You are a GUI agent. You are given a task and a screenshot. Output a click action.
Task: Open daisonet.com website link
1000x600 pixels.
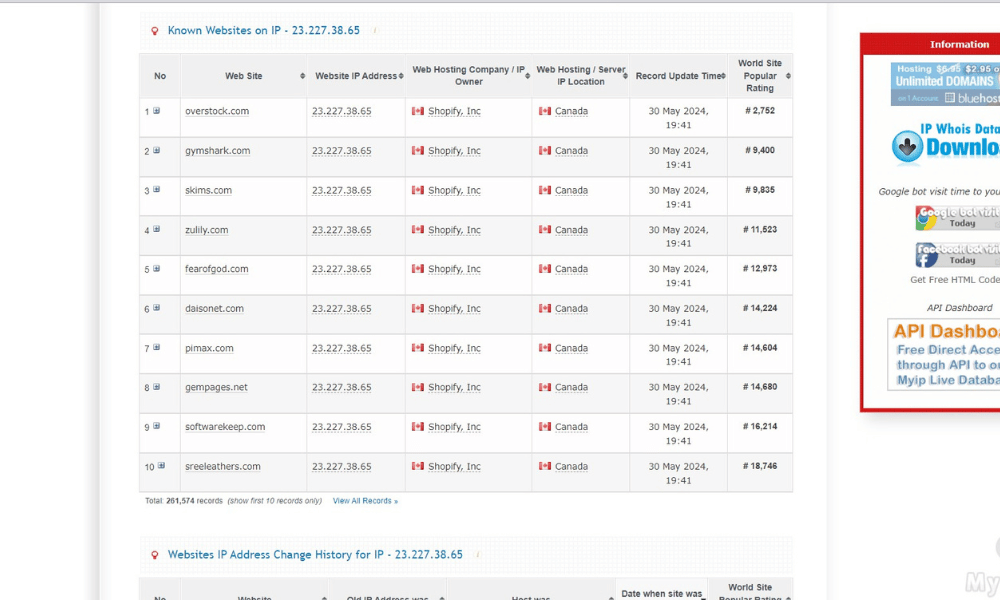pyautogui.click(x=214, y=309)
